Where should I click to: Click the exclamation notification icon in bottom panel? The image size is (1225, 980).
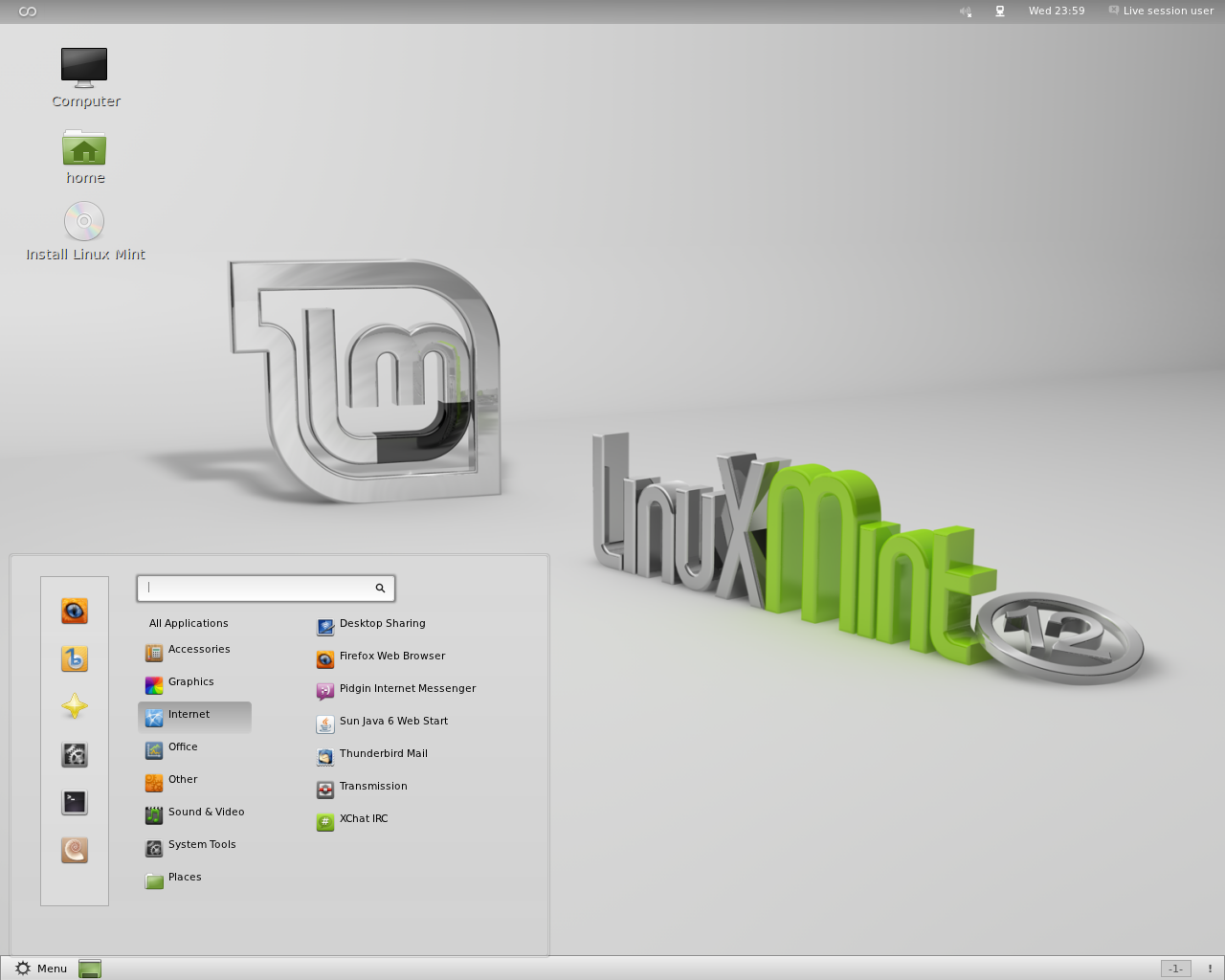point(1210,969)
